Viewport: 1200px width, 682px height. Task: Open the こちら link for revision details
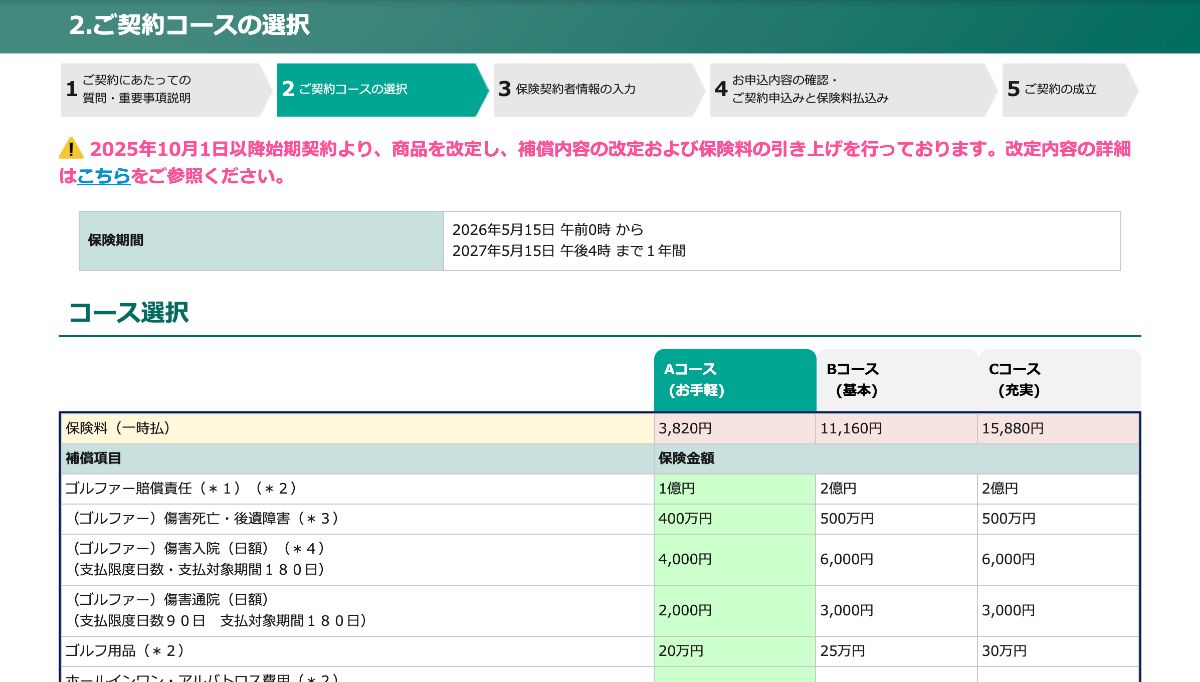click(103, 176)
